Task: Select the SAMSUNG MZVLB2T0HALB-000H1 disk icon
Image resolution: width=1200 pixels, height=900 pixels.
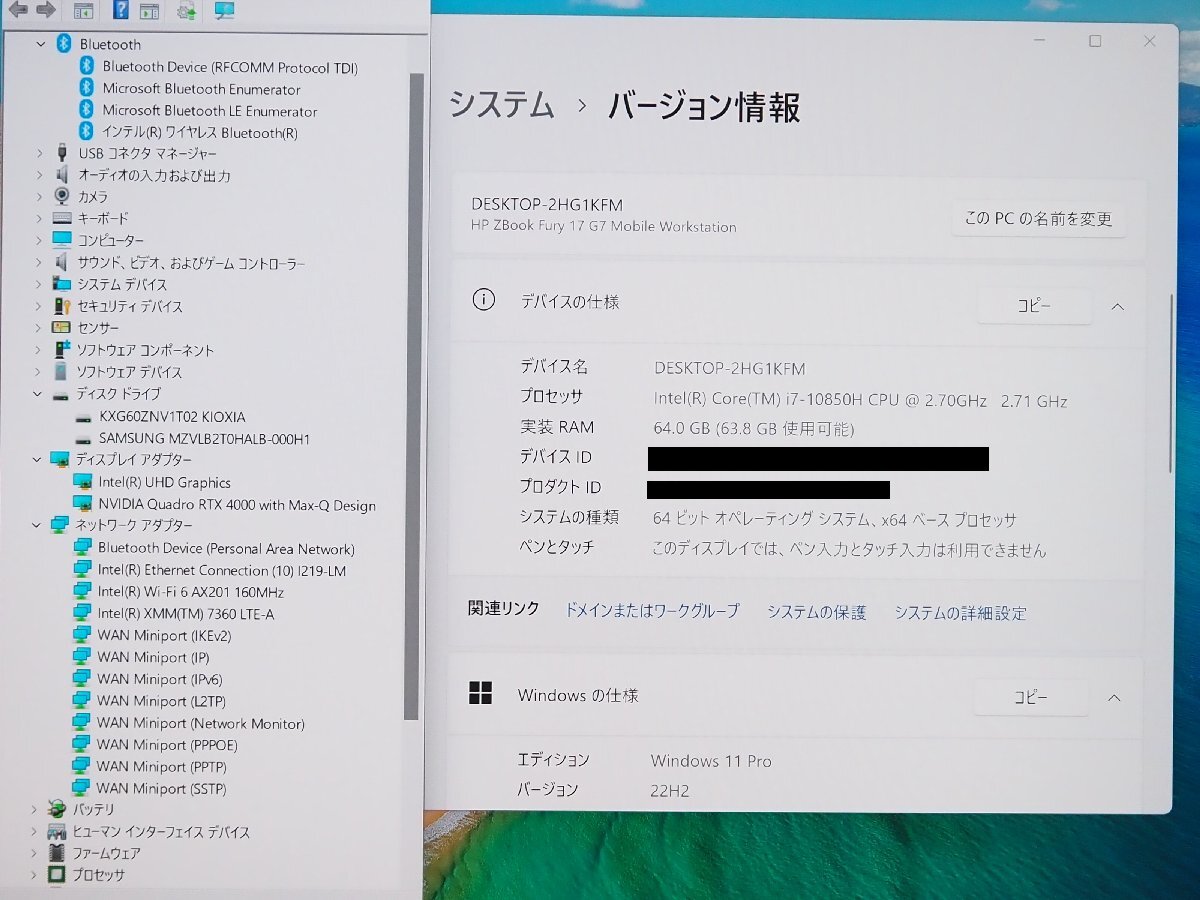Action: pos(85,439)
